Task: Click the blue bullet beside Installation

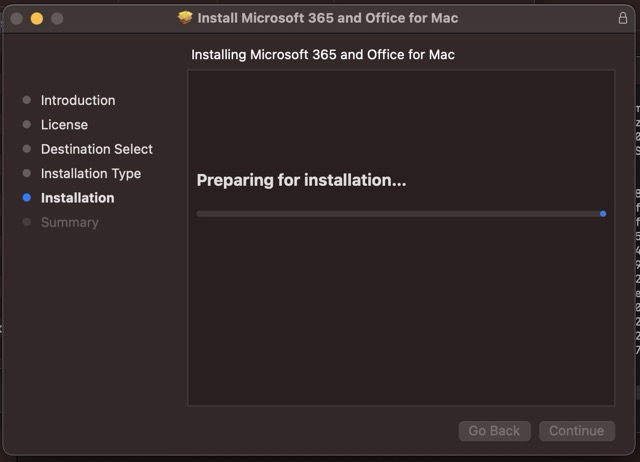Action: click(27, 198)
